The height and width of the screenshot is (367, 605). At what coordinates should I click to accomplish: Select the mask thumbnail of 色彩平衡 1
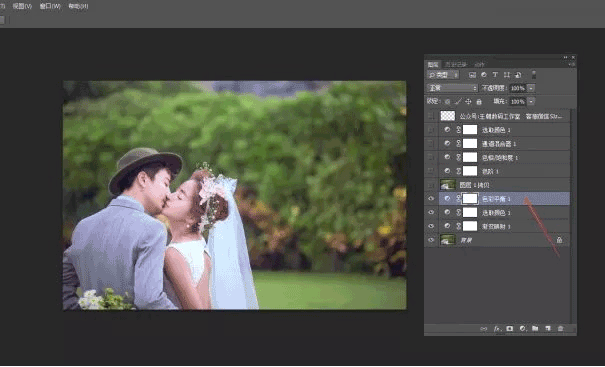click(x=470, y=199)
